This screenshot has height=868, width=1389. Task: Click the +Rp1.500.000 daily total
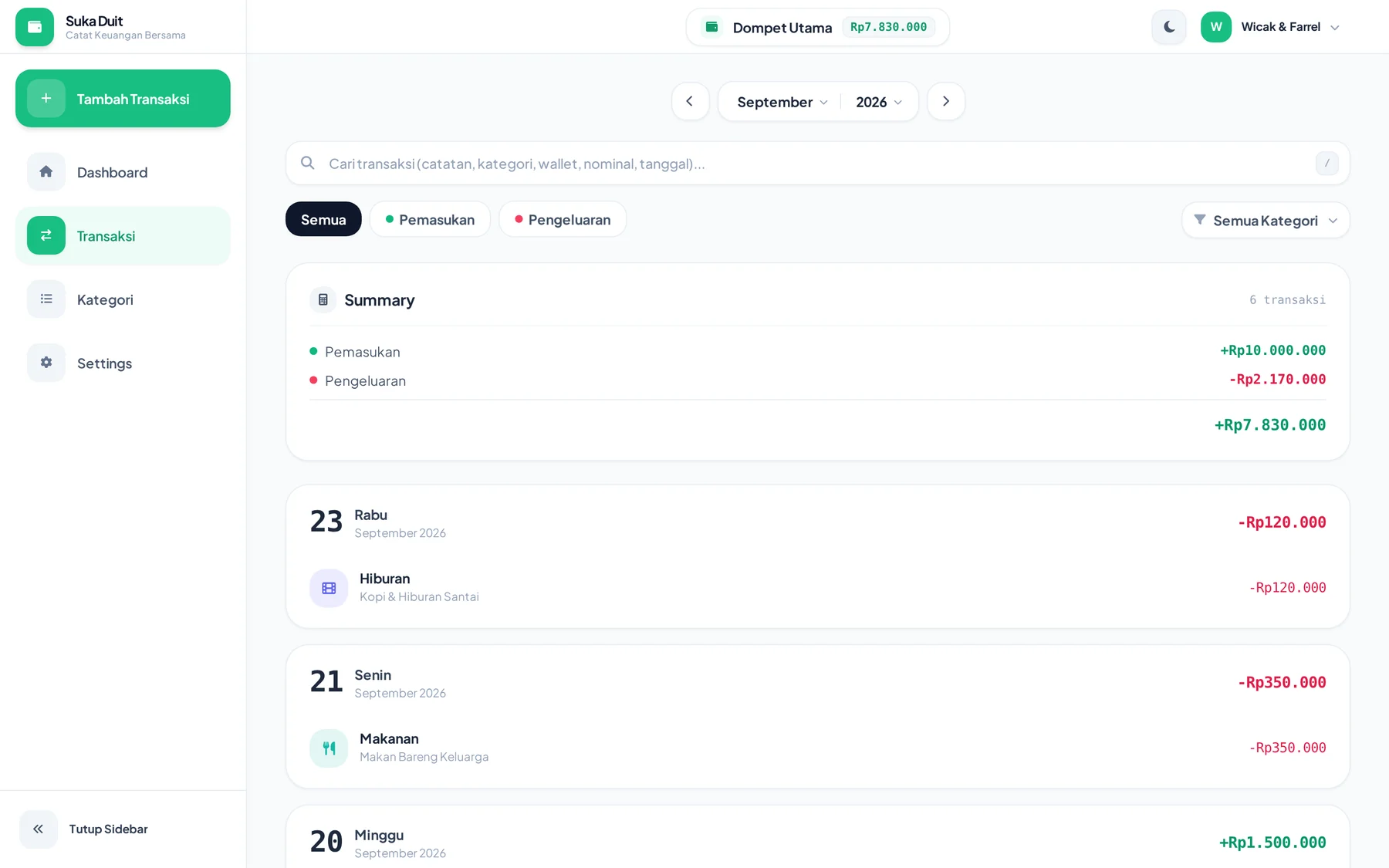(1272, 843)
